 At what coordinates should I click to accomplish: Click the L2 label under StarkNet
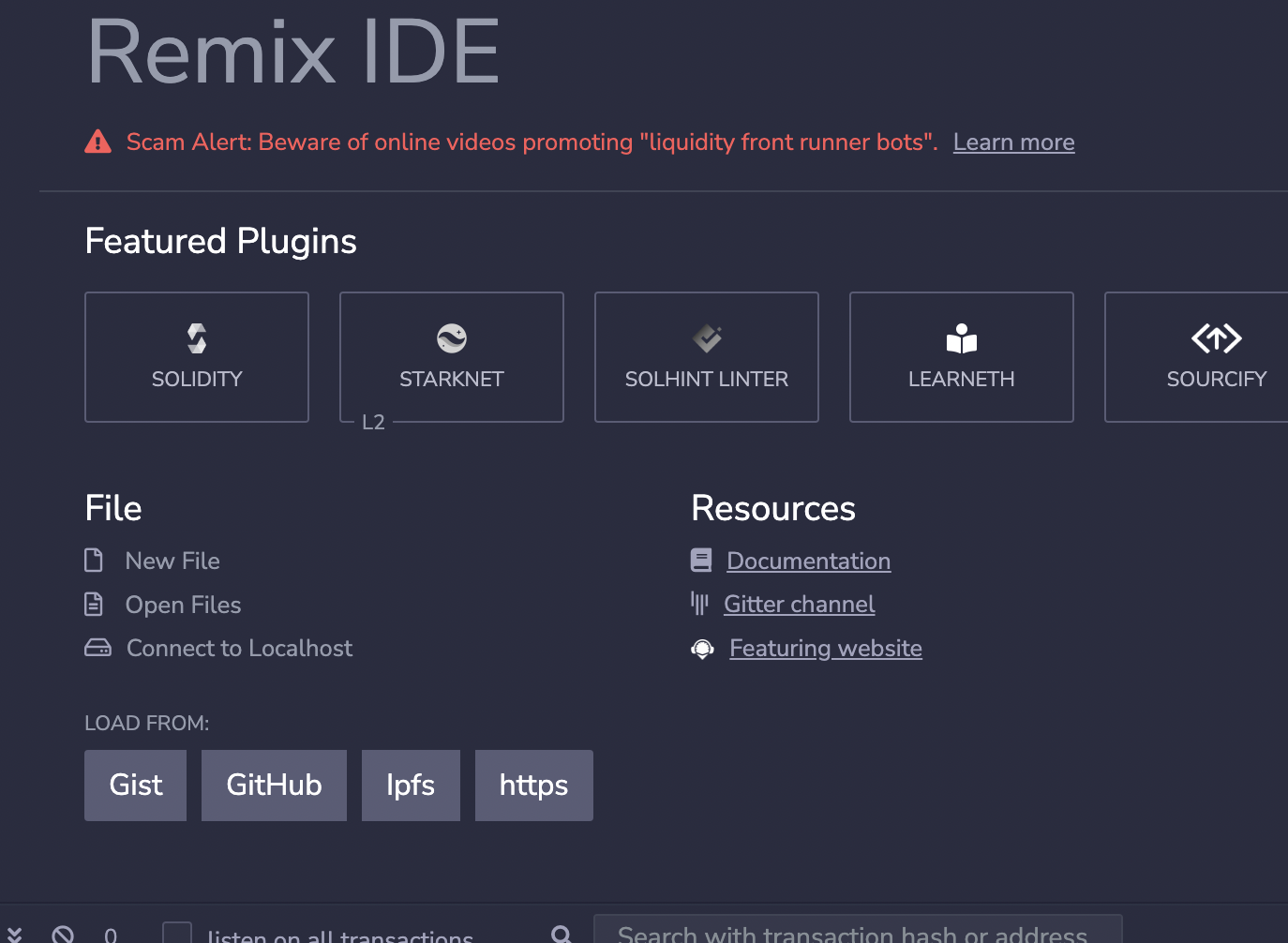pyautogui.click(x=373, y=422)
